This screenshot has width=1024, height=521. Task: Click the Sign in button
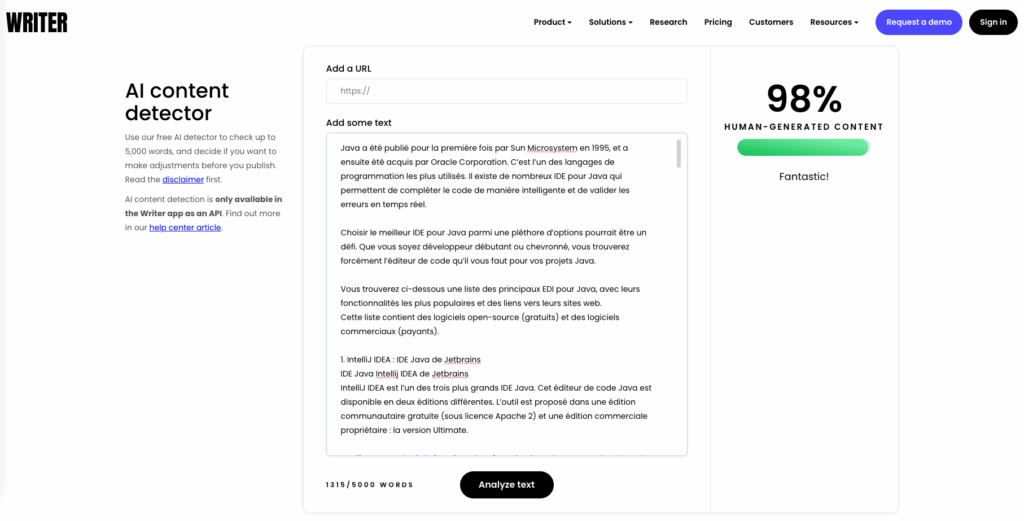point(993,22)
